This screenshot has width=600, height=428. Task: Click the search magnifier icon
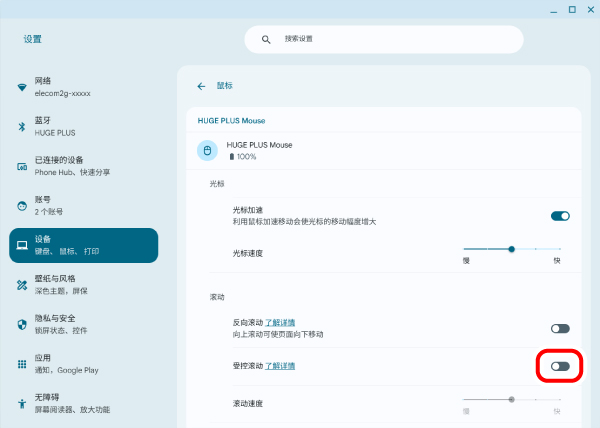(x=266, y=40)
